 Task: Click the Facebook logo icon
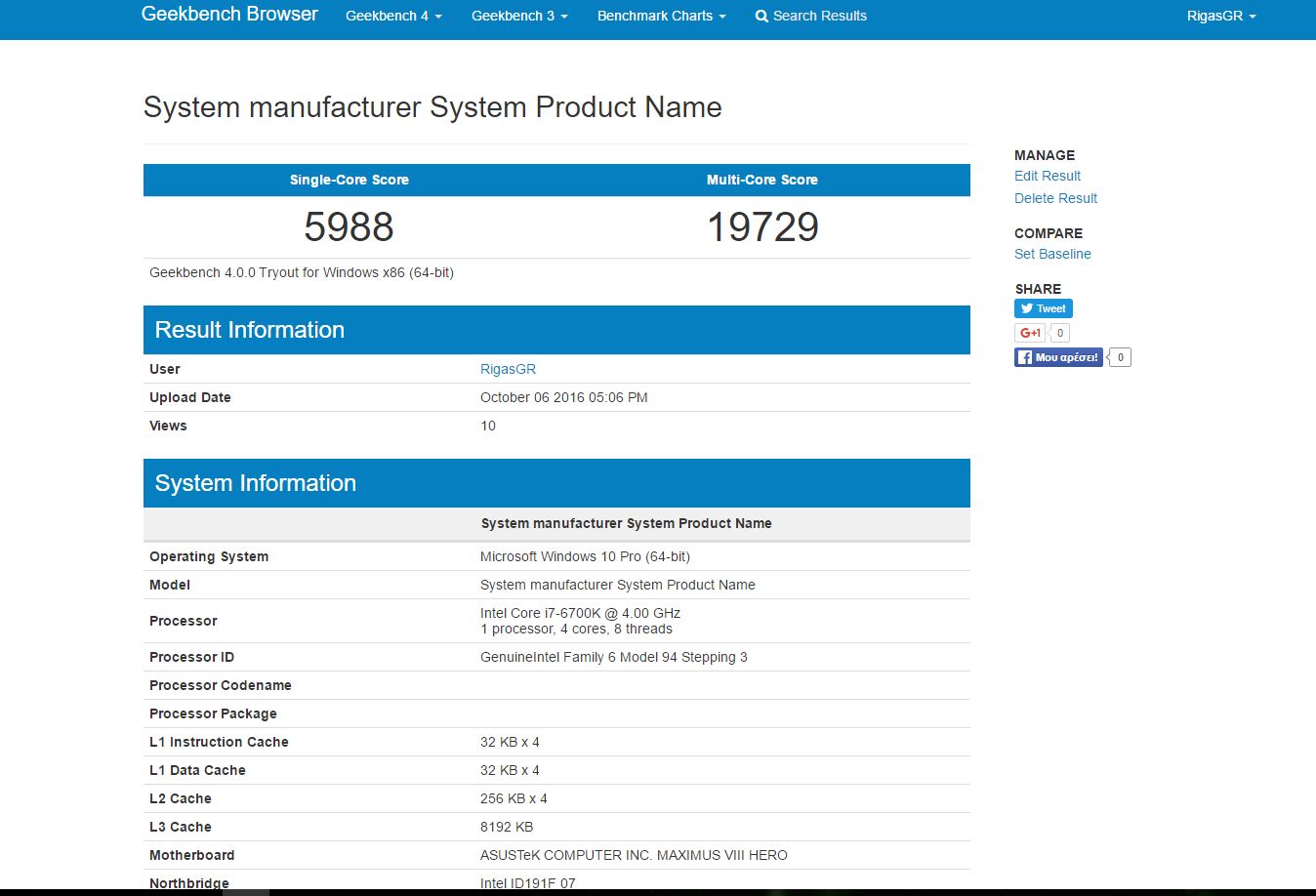pyautogui.click(x=1025, y=357)
